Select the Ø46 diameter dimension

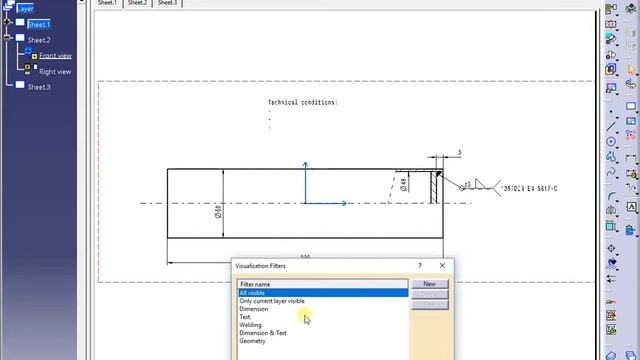pos(404,184)
